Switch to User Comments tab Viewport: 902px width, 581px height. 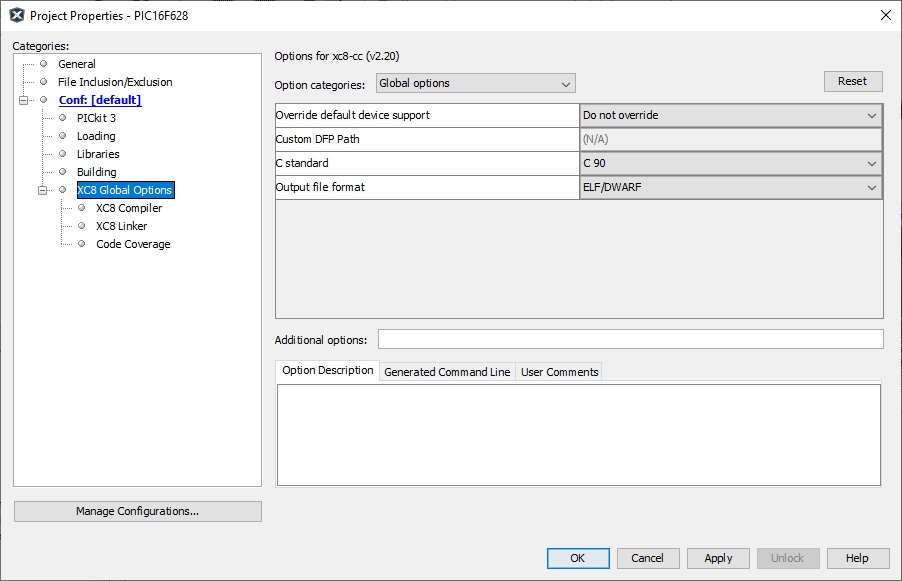[559, 372]
